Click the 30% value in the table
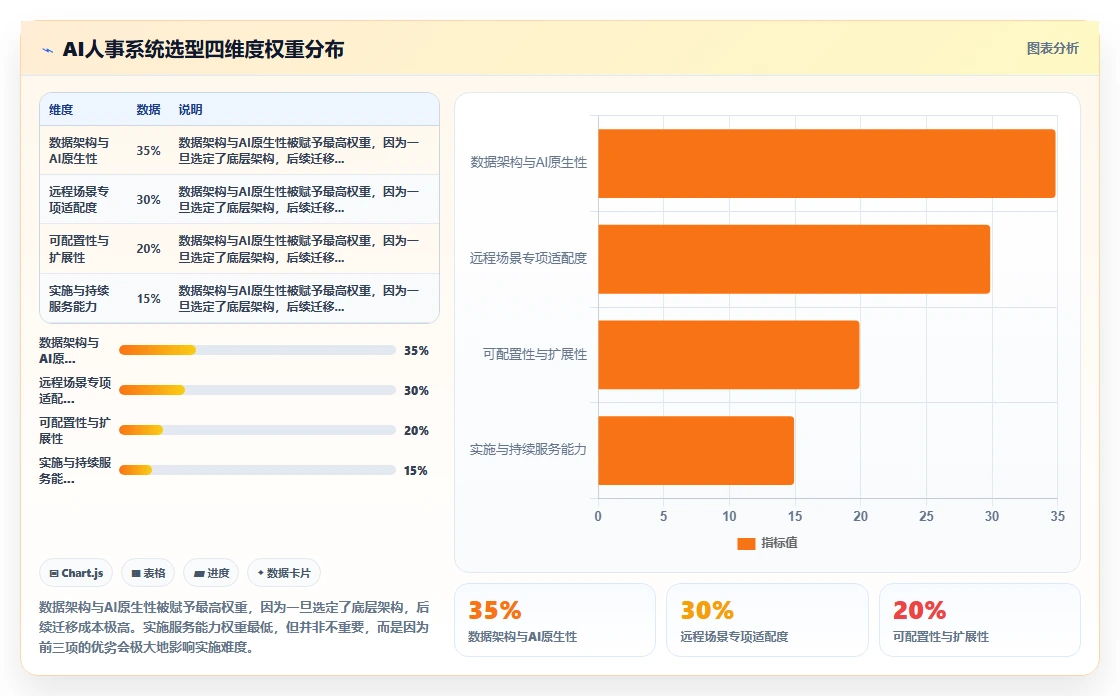This screenshot has width=1120, height=696. [x=149, y=200]
